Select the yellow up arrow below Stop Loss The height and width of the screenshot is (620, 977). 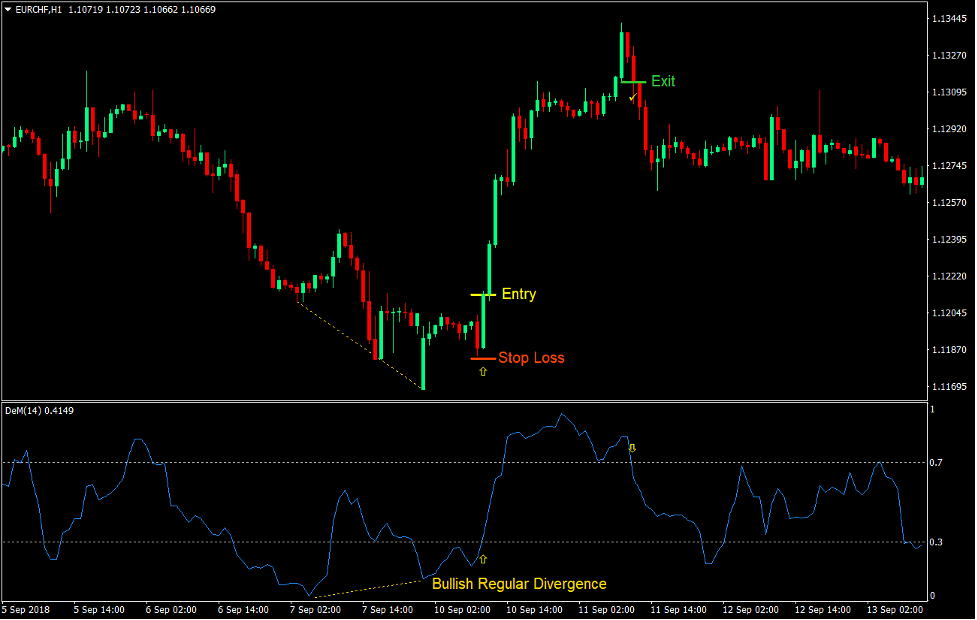(482, 371)
